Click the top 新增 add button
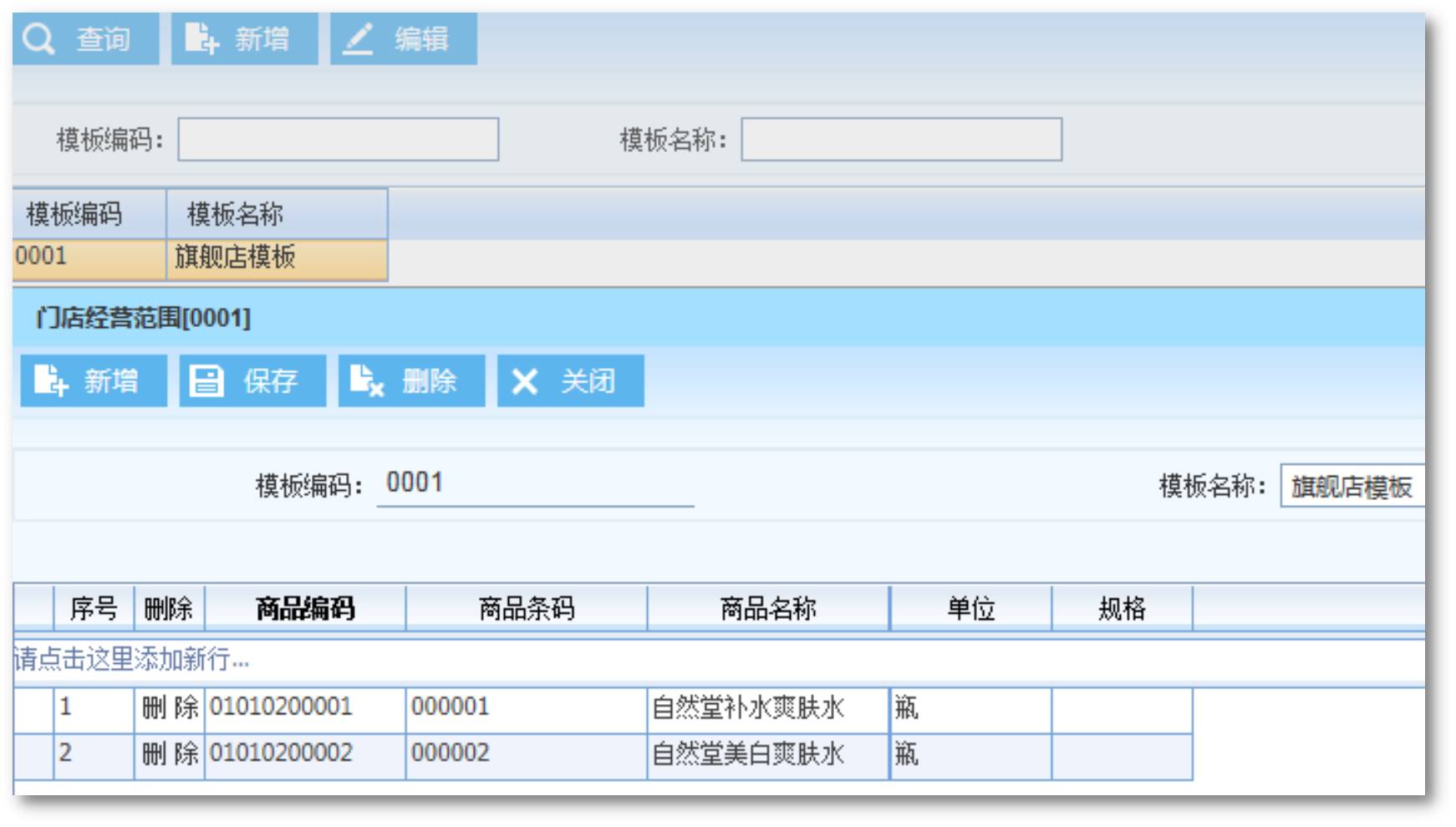This screenshot has height=827, width=1456. pyautogui.click(x=244, y=38)
